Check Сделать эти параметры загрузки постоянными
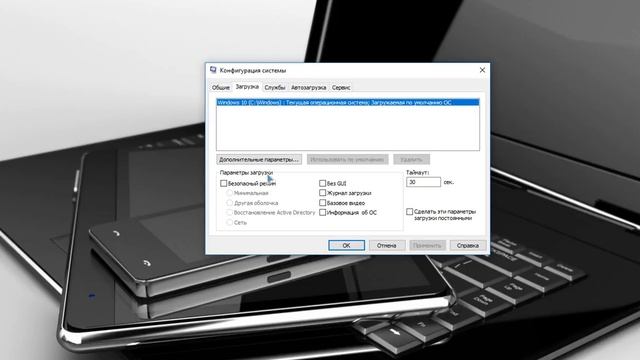This screenshot has width=640, height=360. (x=409, y=212)
